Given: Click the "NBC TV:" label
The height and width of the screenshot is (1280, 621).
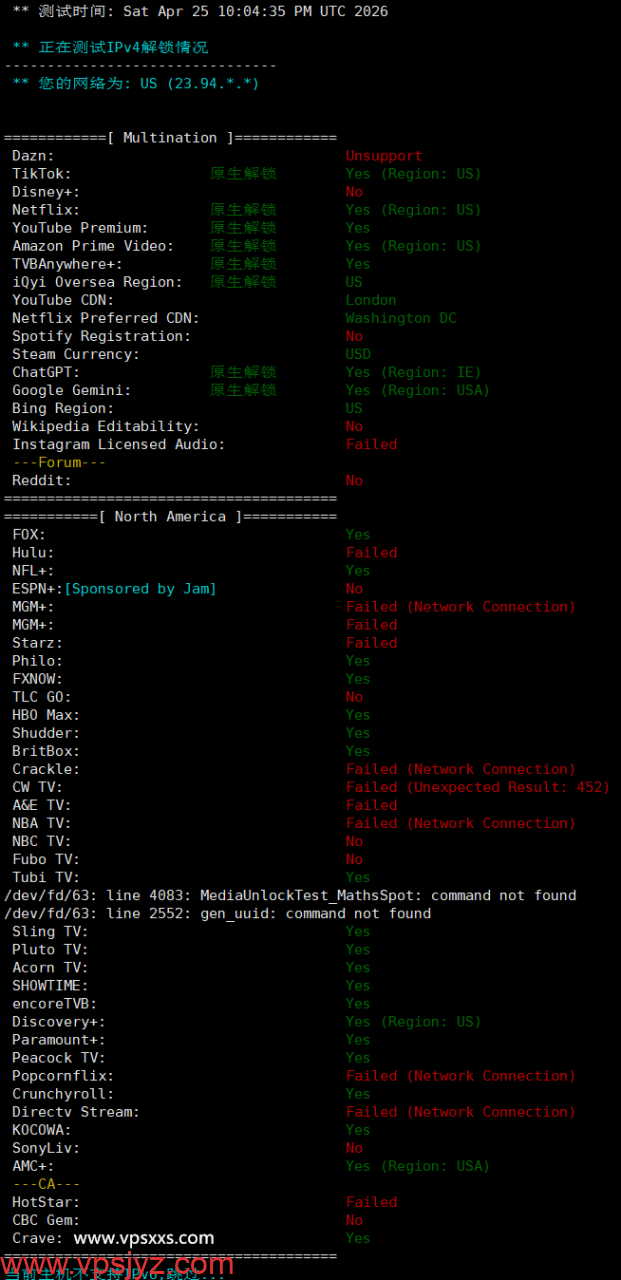Looking at the screenshot, I should pos(42,841).
